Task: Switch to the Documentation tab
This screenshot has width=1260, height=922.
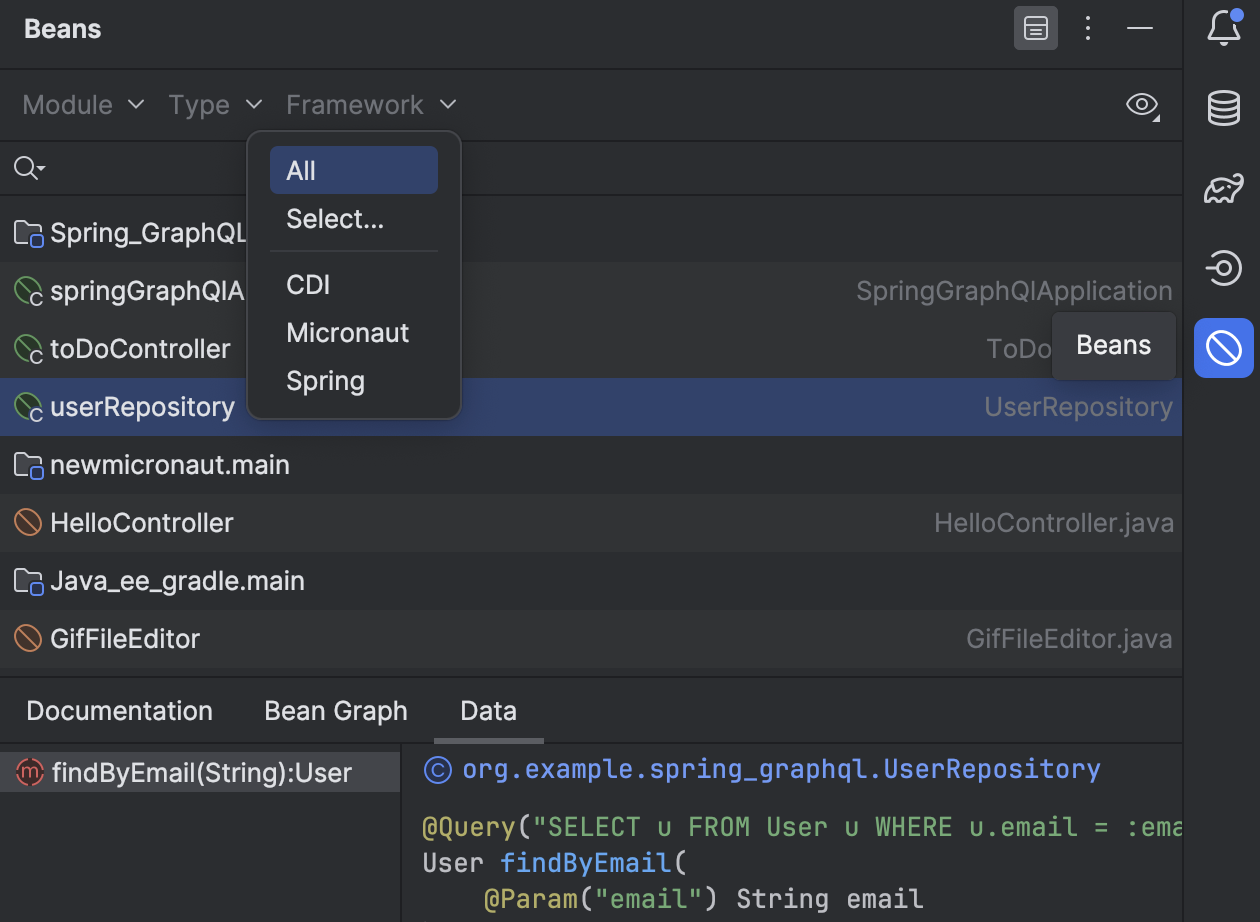Action: click(x=119, y=710)
